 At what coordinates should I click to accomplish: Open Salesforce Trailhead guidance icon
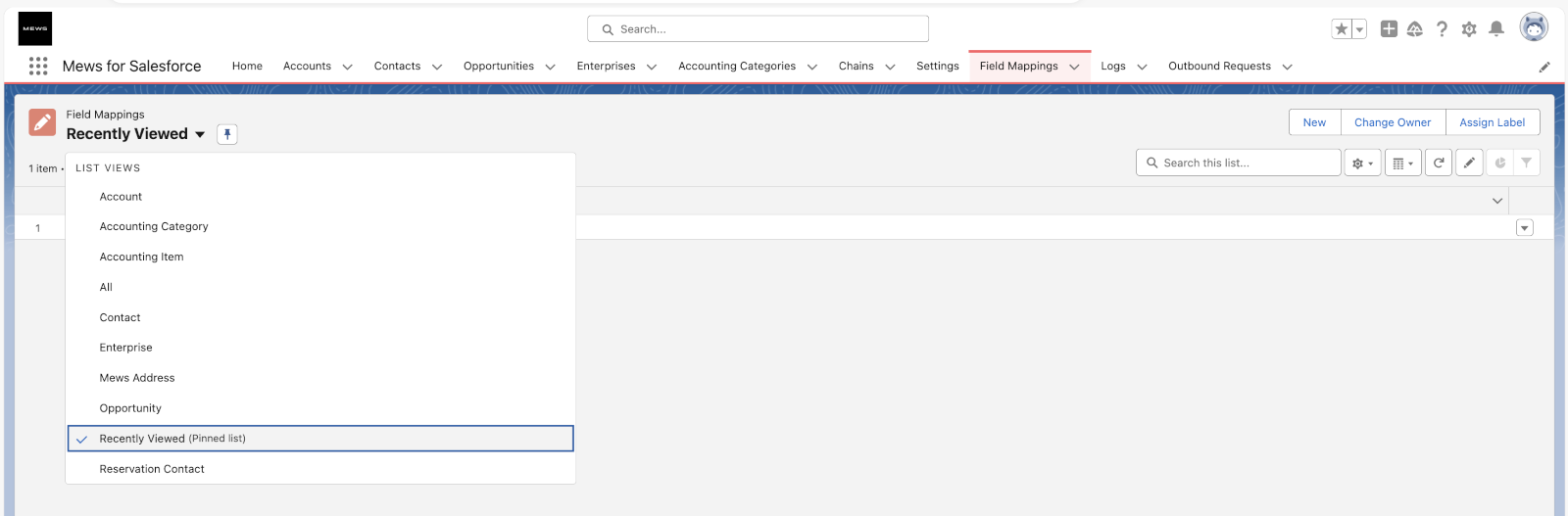tap(1415, 29)
